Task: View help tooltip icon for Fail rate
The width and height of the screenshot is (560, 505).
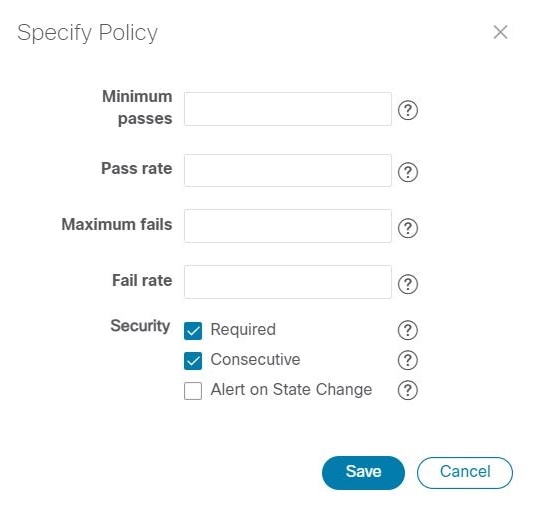Action: (408, 284)
